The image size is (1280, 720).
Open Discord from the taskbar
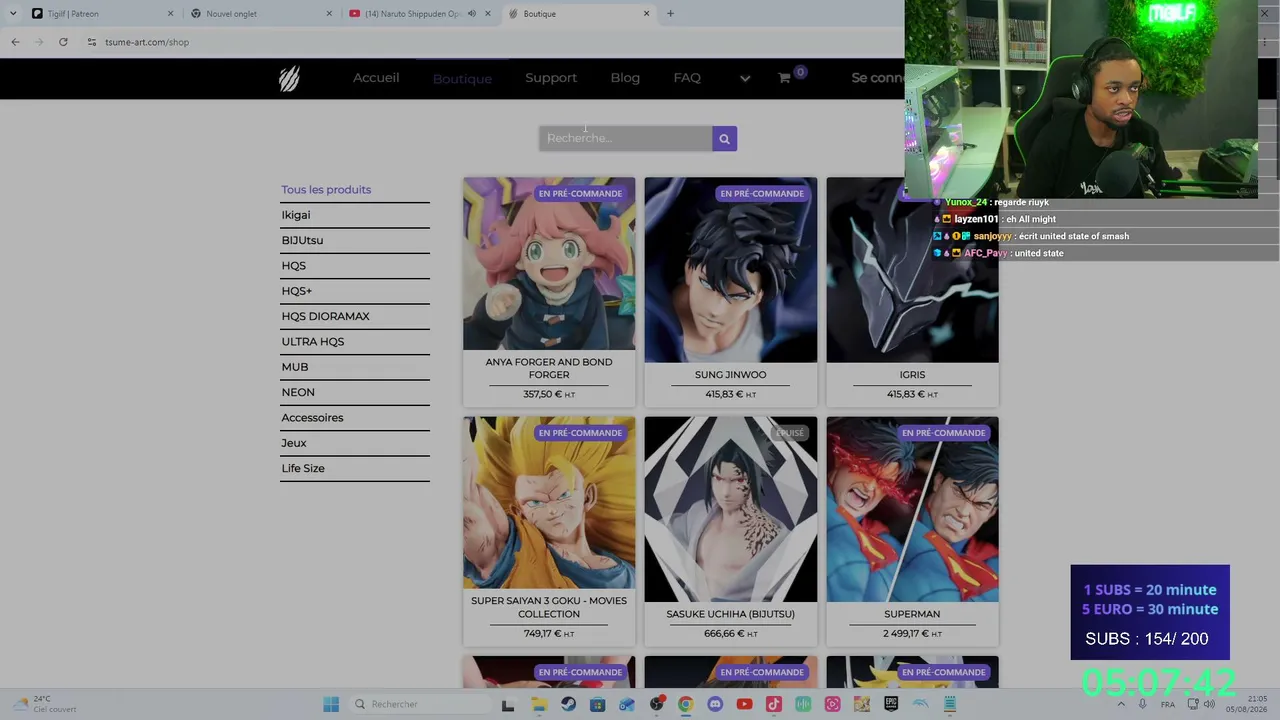tap(715, 704)
